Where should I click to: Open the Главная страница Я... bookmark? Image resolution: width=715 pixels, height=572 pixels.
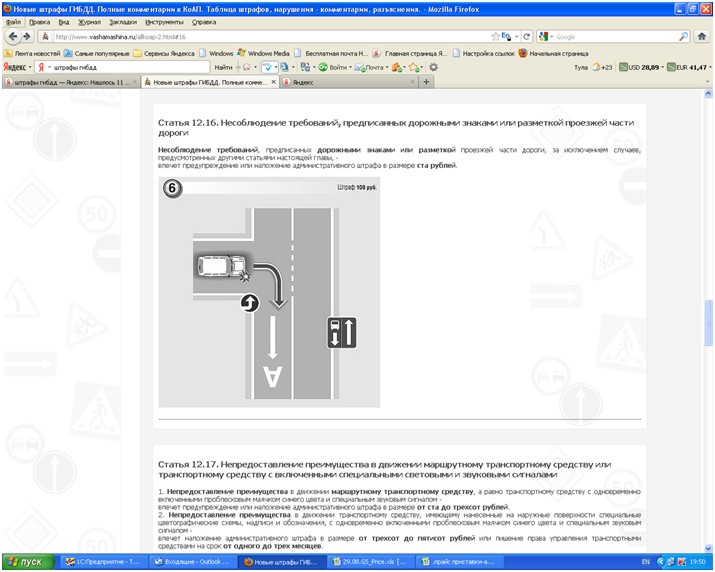pyautogui.click(x=410, y=53)
